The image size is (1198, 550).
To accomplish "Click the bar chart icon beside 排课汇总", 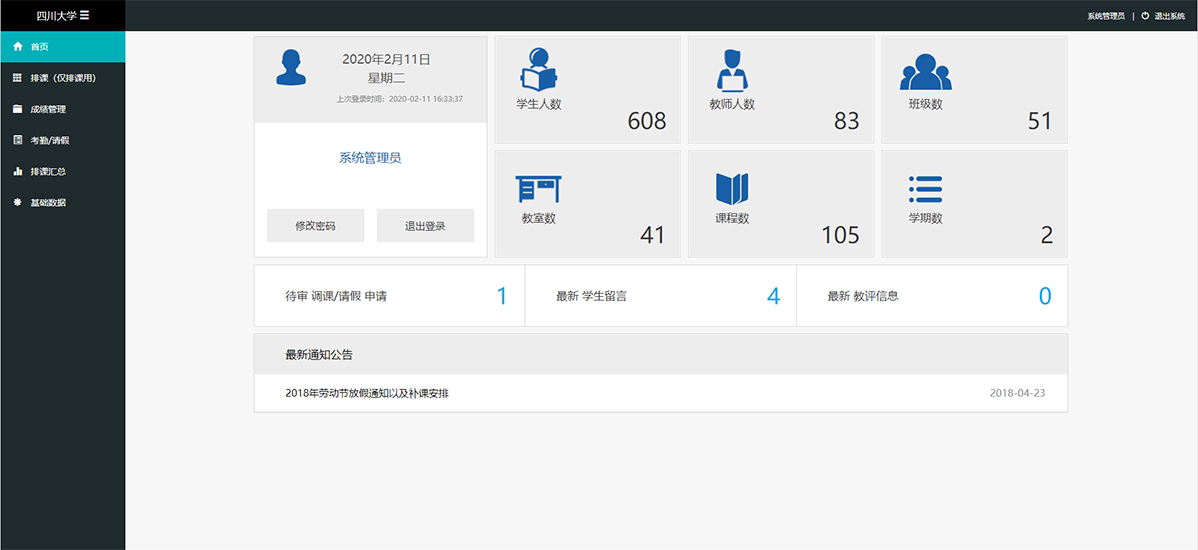I will (18, 172).
